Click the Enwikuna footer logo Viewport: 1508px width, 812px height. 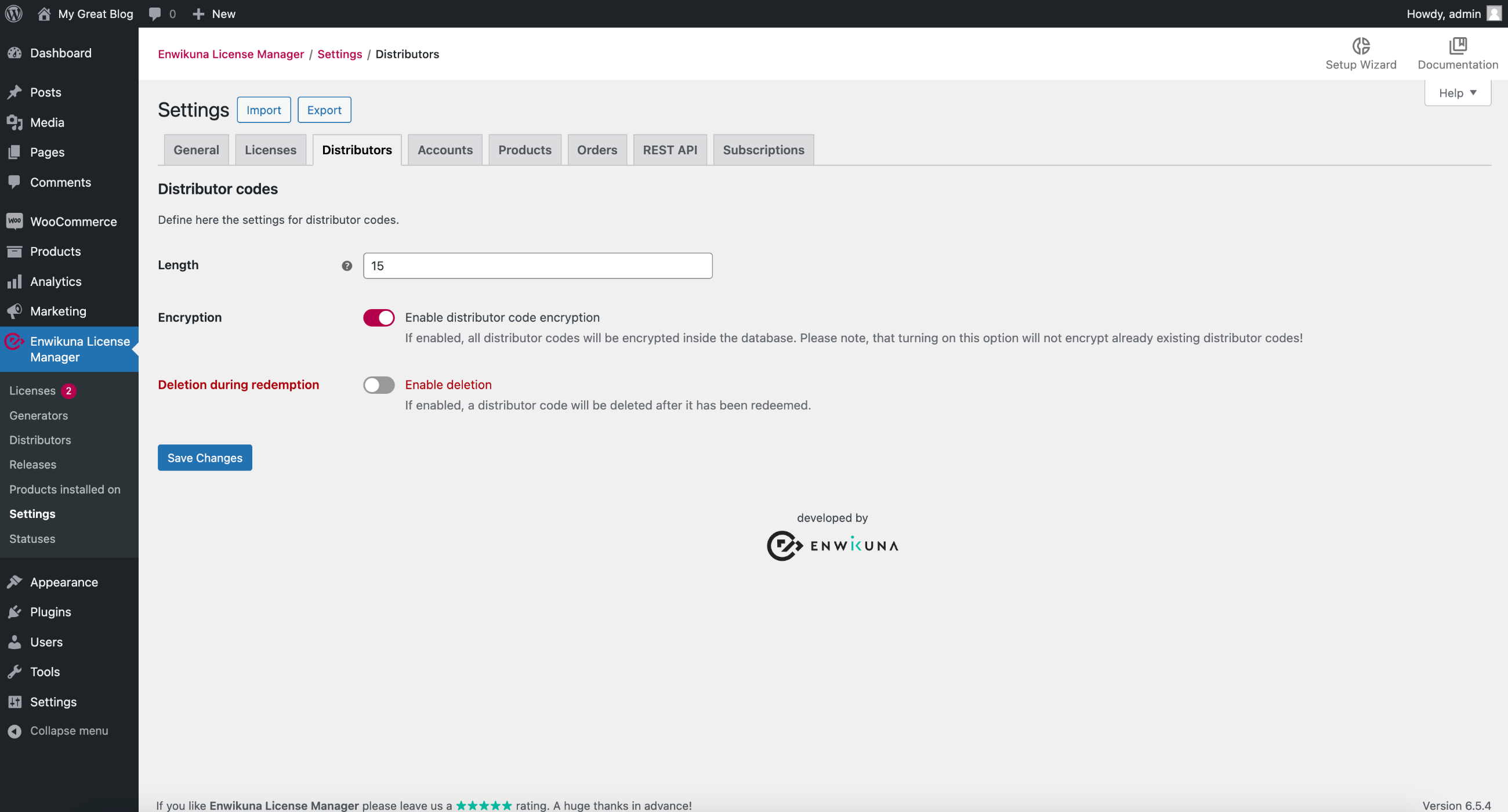coord(832,546)
